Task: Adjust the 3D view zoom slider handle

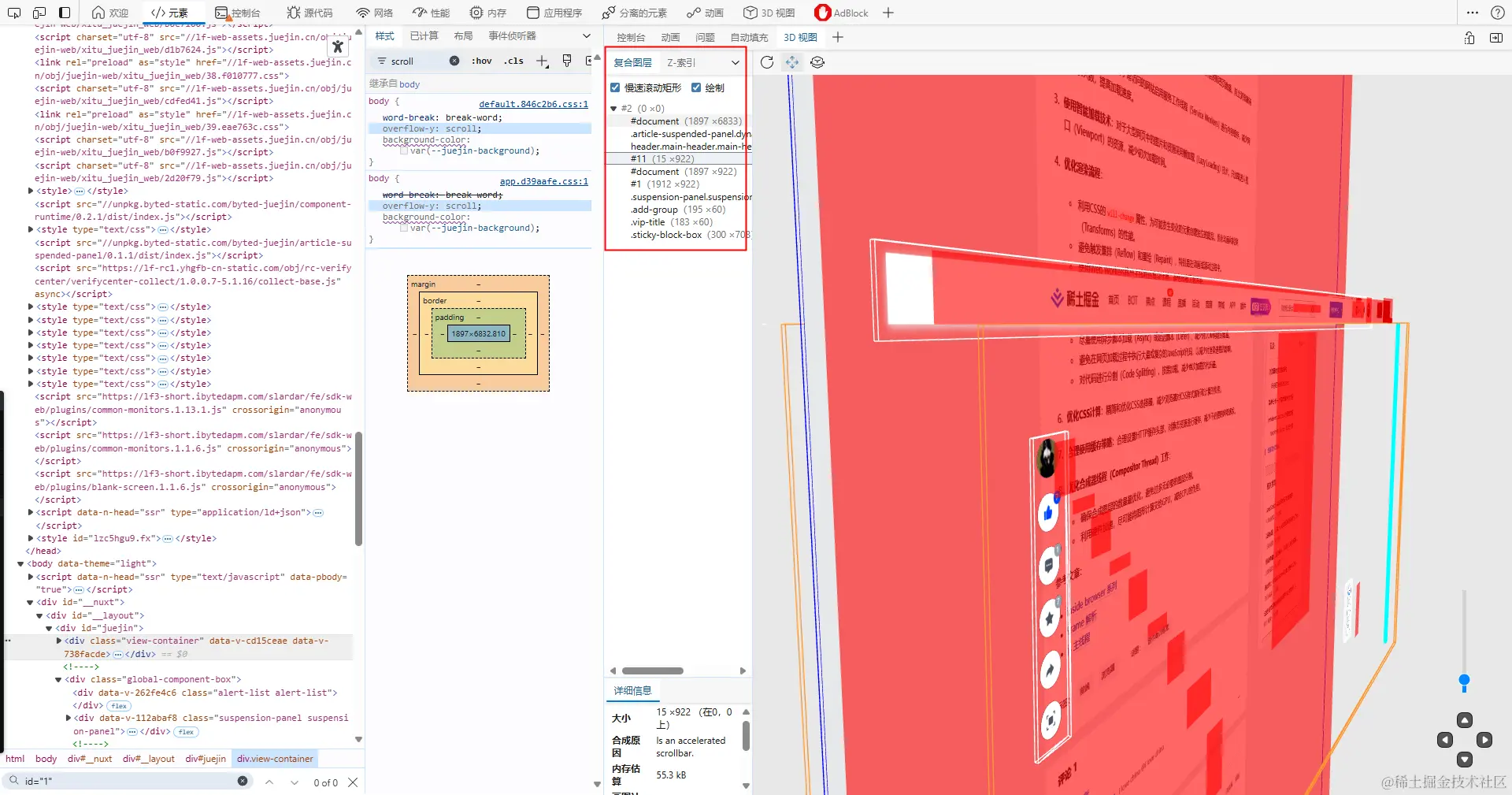Action: pyautogui.click(x=1464, y=680)
